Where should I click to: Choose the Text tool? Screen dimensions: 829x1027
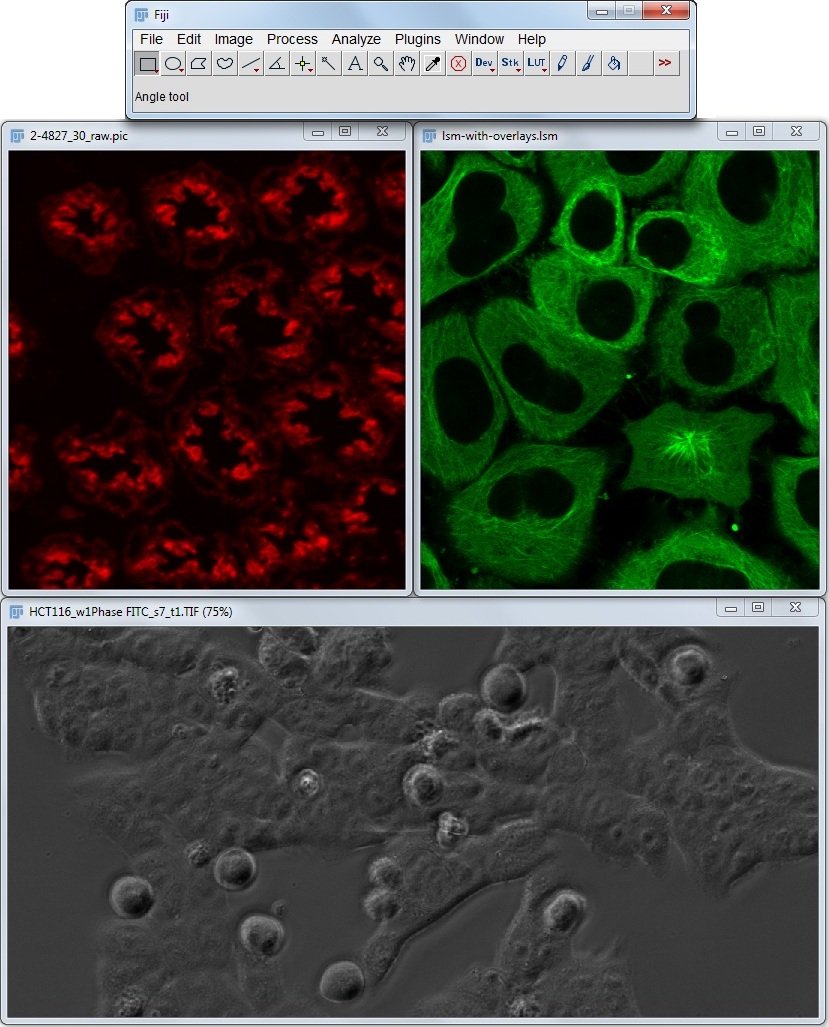coord(355,64)
